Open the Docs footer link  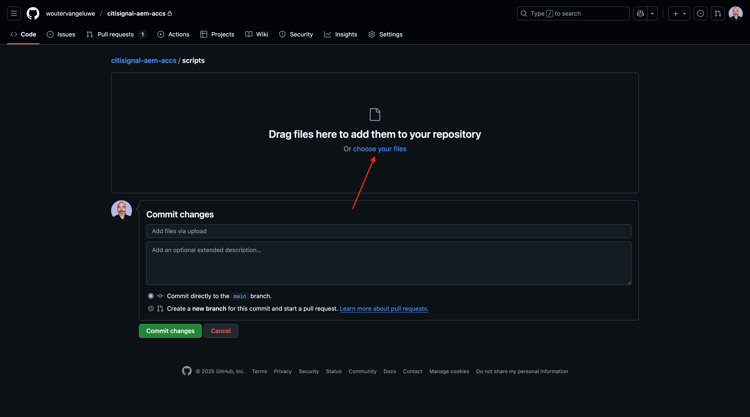tap(390, 372)
